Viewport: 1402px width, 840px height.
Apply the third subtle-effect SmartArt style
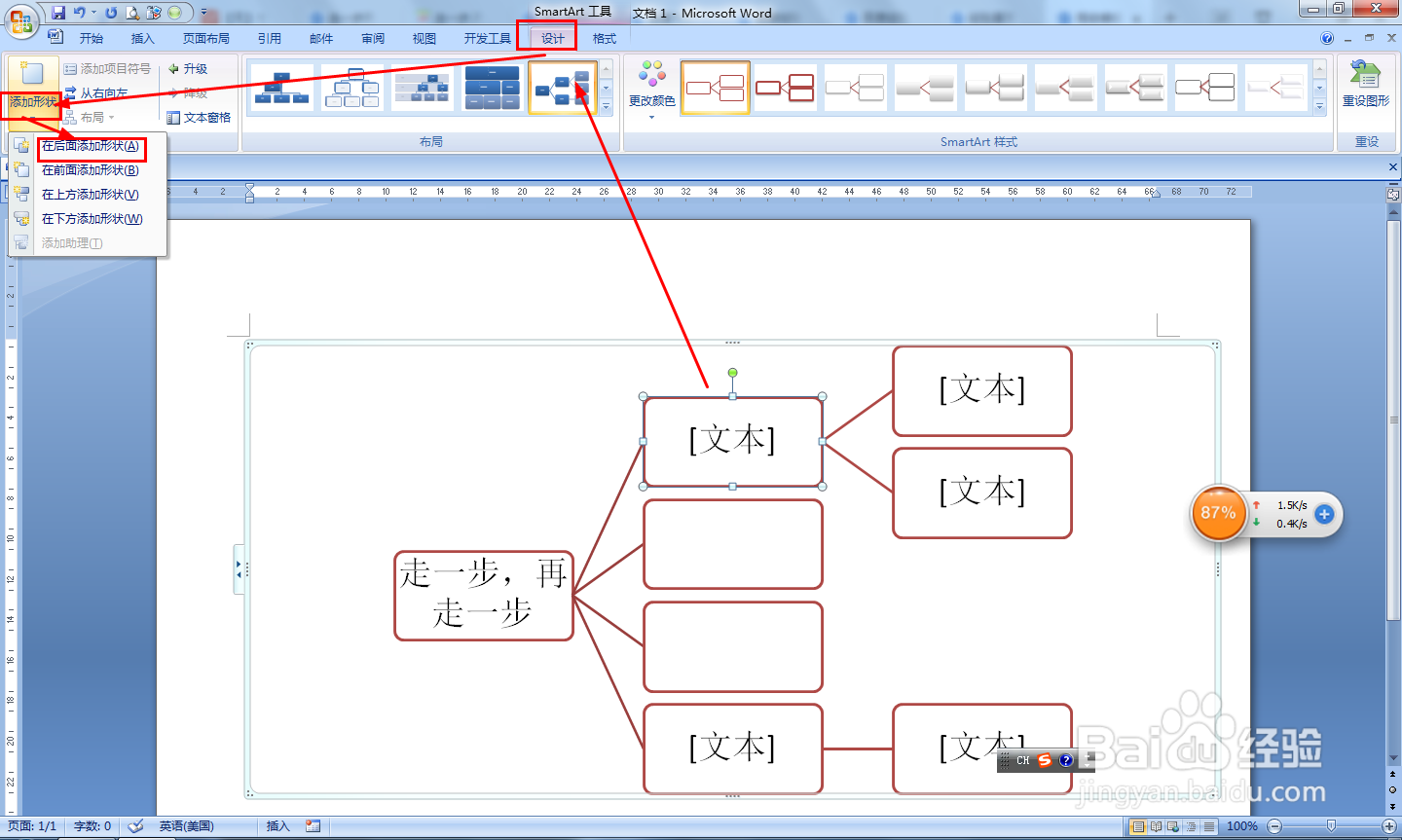[x=855, y=88]
